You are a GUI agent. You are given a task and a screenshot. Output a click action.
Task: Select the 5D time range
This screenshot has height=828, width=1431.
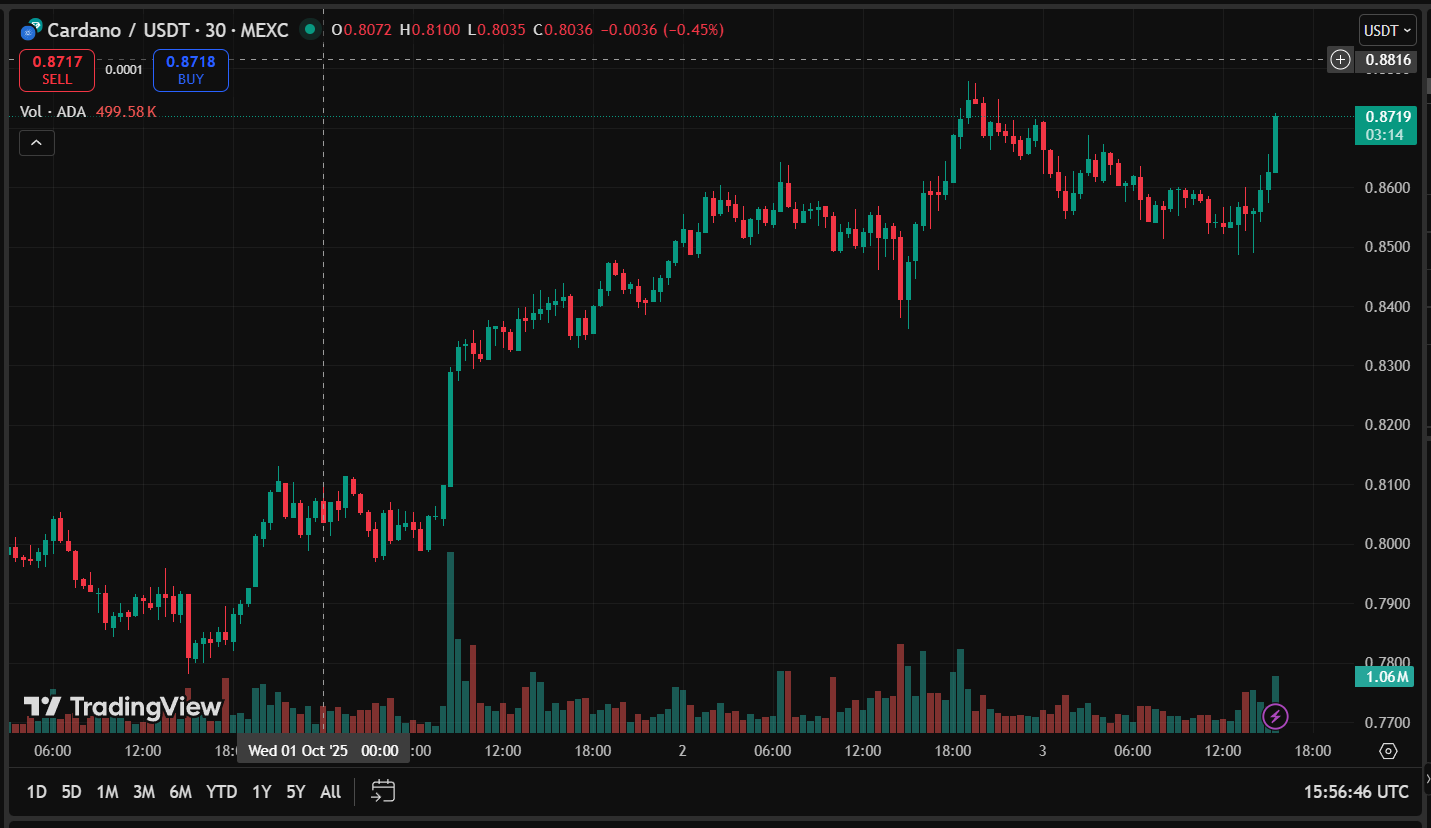pos(71,792)
